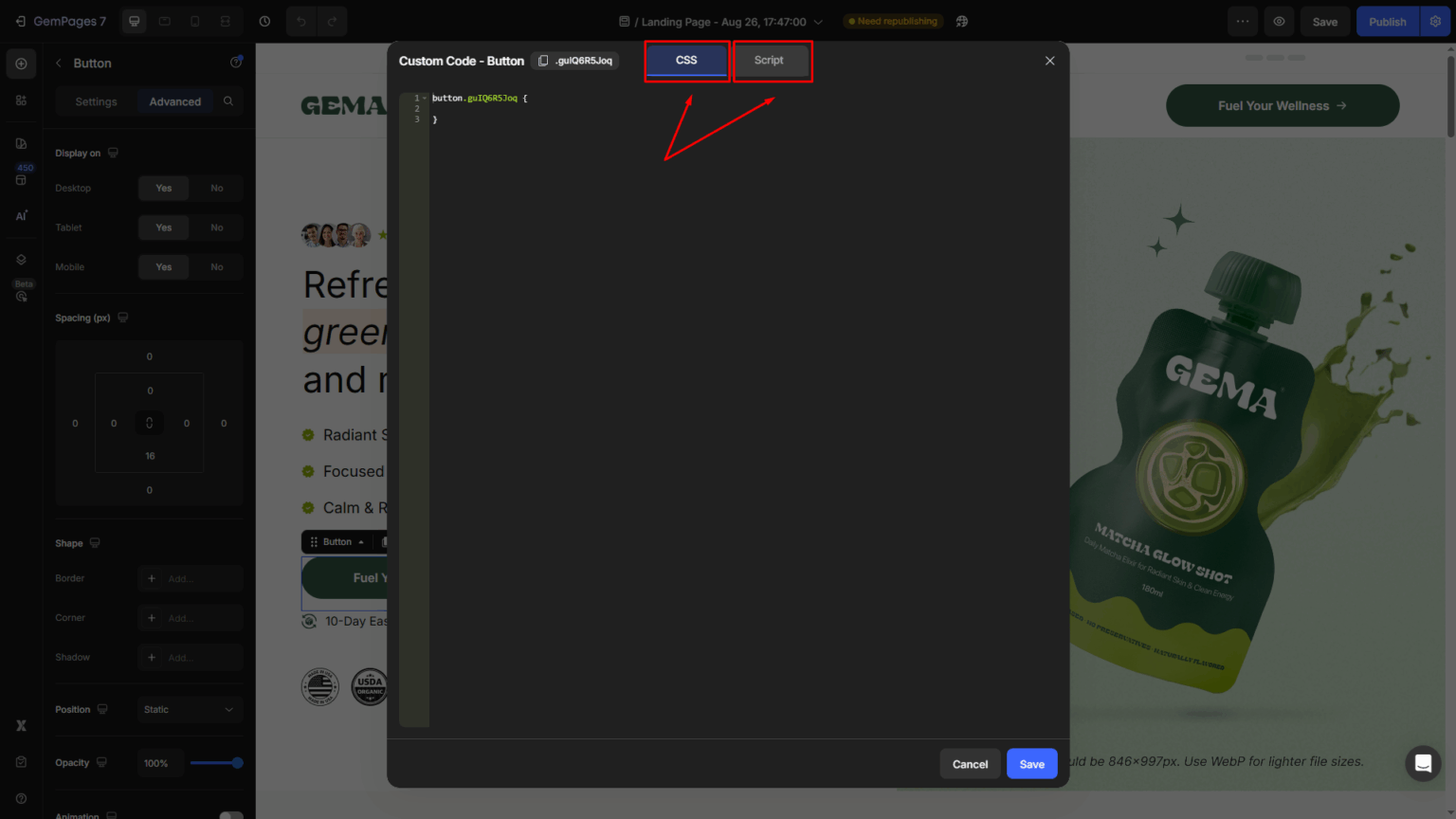Set Desktop display to Yes
This screenshot has width=1456, height=819.
pos(164,188)
